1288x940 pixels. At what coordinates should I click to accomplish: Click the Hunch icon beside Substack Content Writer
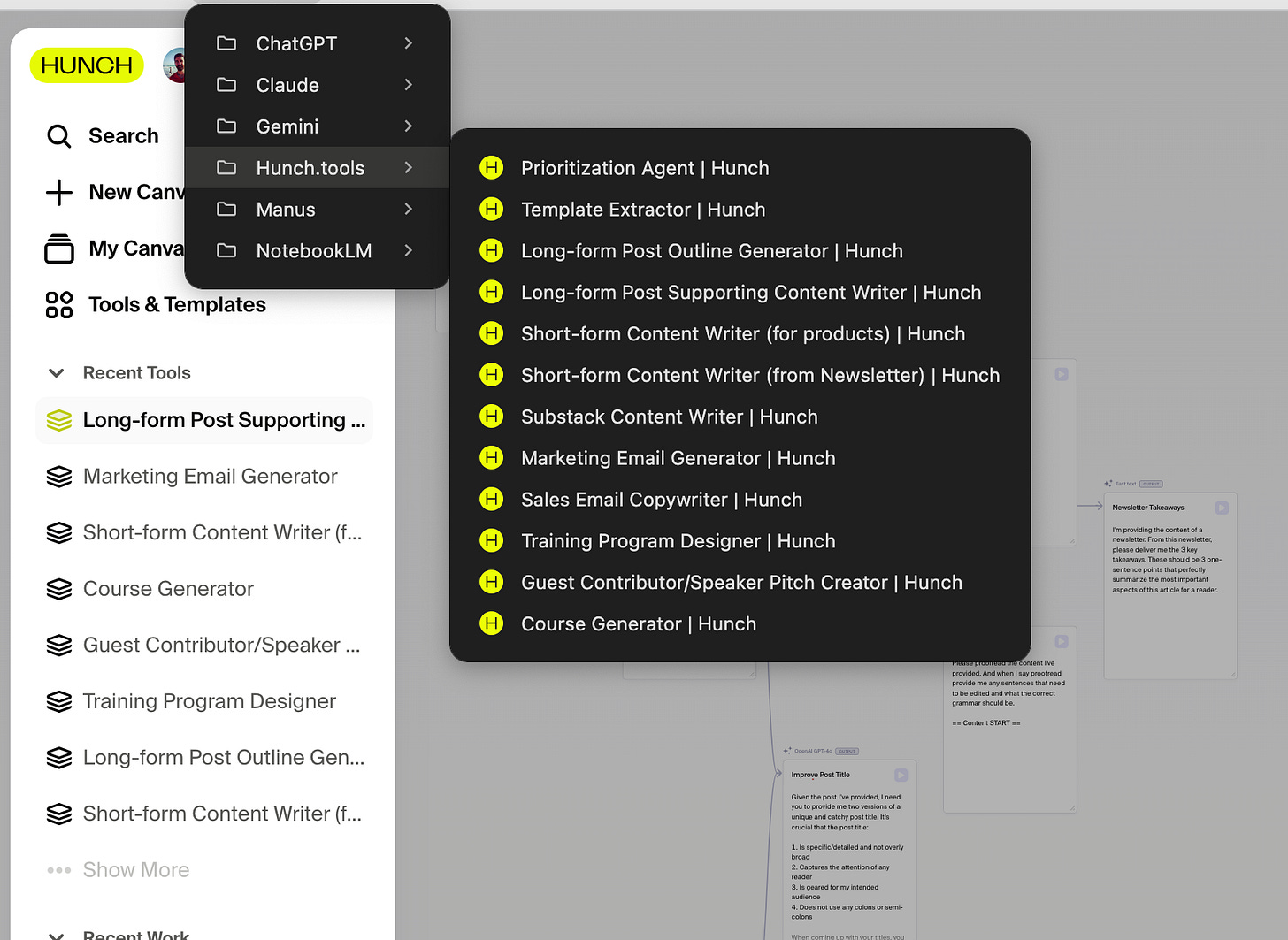pos(491,417)
